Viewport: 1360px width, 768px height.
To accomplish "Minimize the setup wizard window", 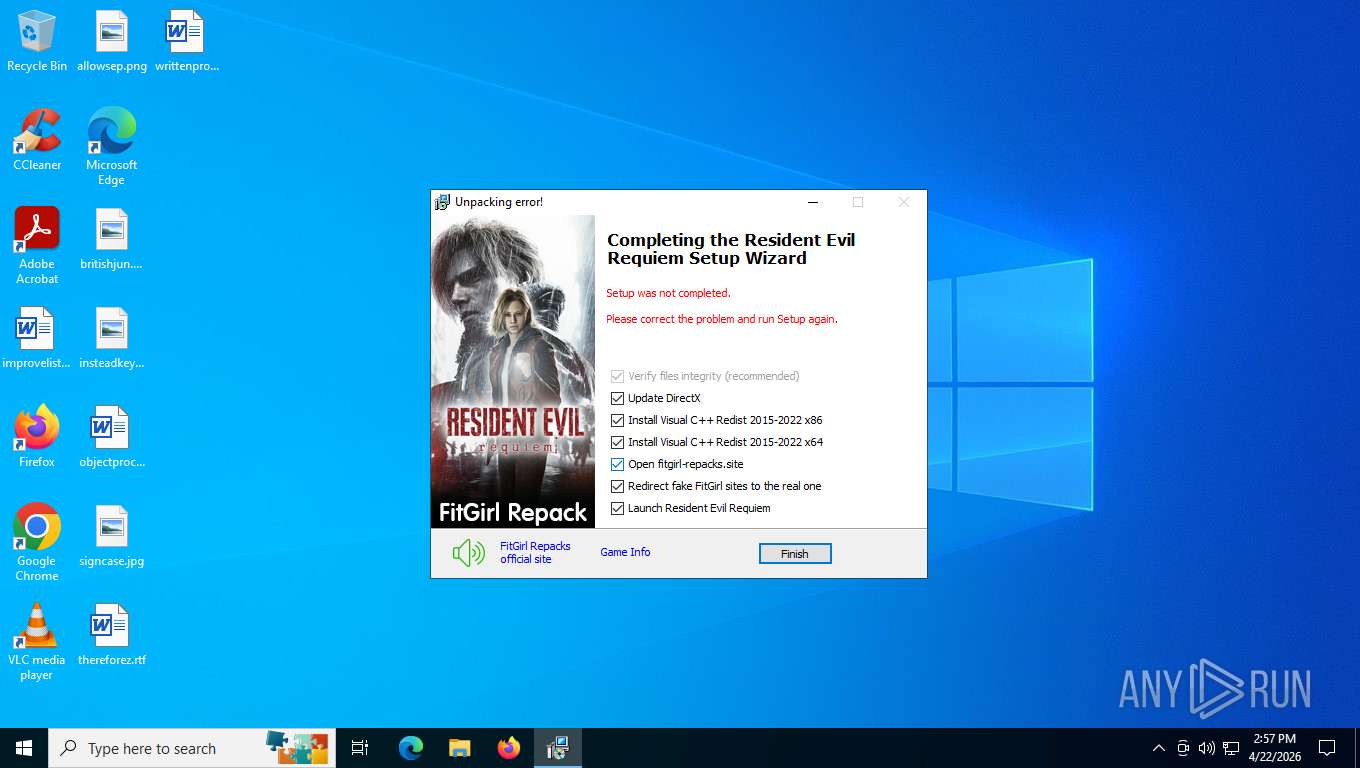I will tap(813, 202).
